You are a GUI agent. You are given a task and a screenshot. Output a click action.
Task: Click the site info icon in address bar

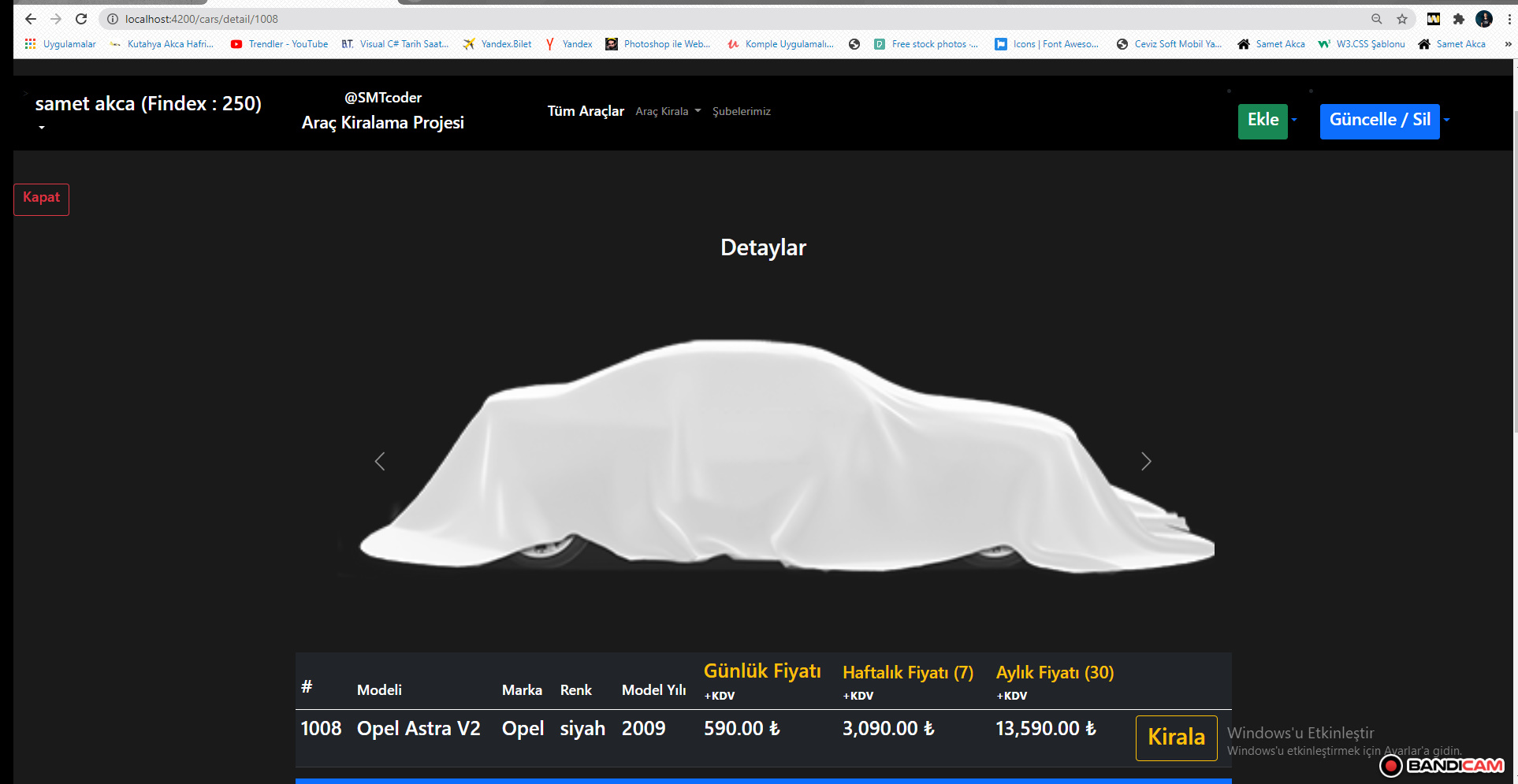coord(112,18)
